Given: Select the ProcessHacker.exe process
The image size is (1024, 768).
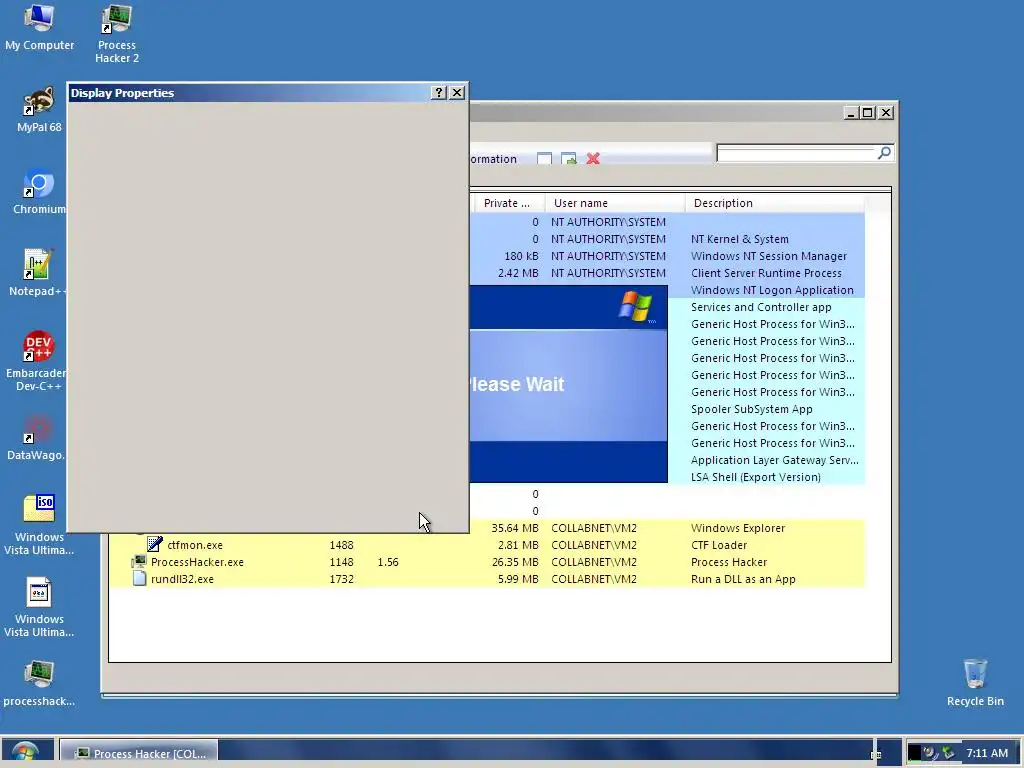Looking at the screenshot, I should coord(487,562).
